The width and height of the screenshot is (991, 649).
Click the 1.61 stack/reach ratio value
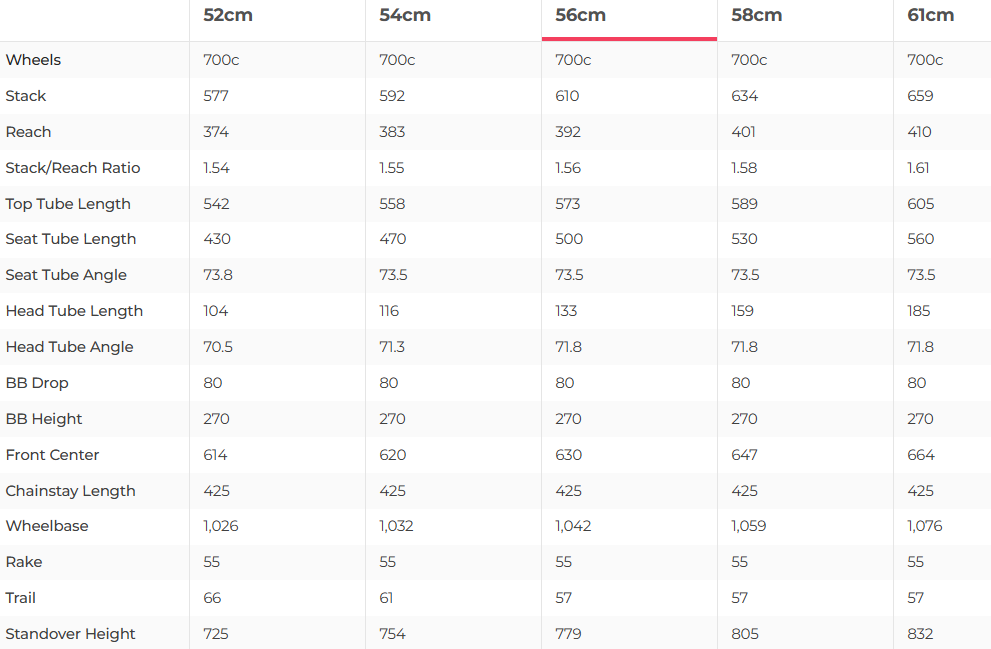918,168
